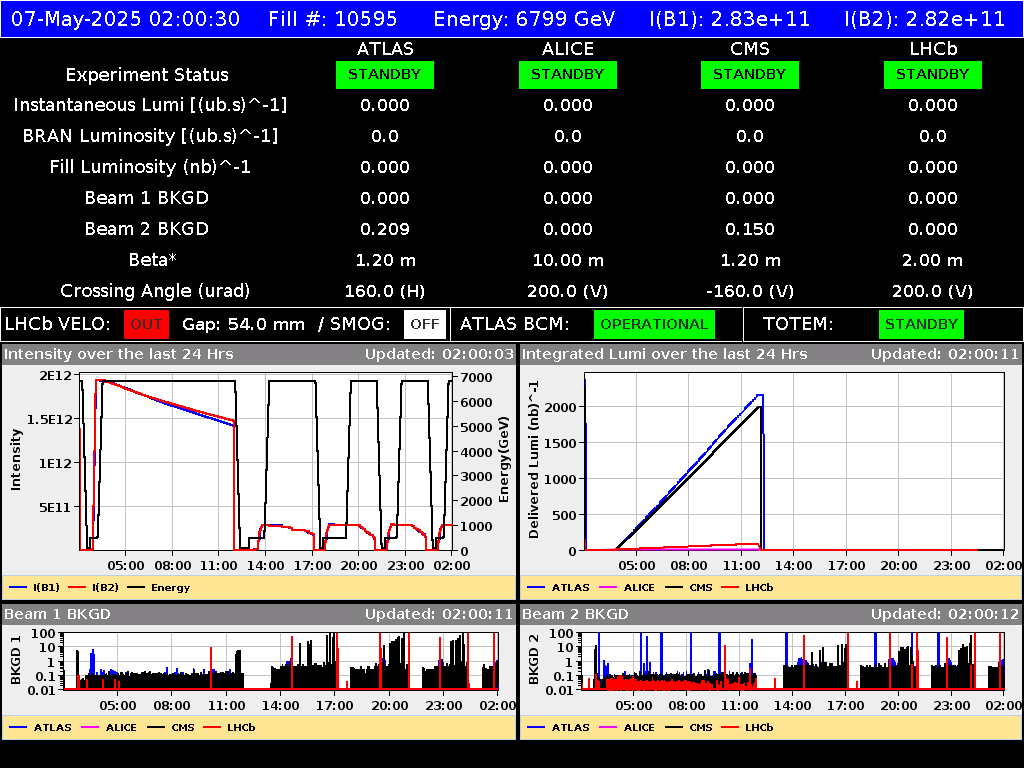Select the Energy 6799 GeV readout

click(x=524, y=18)
